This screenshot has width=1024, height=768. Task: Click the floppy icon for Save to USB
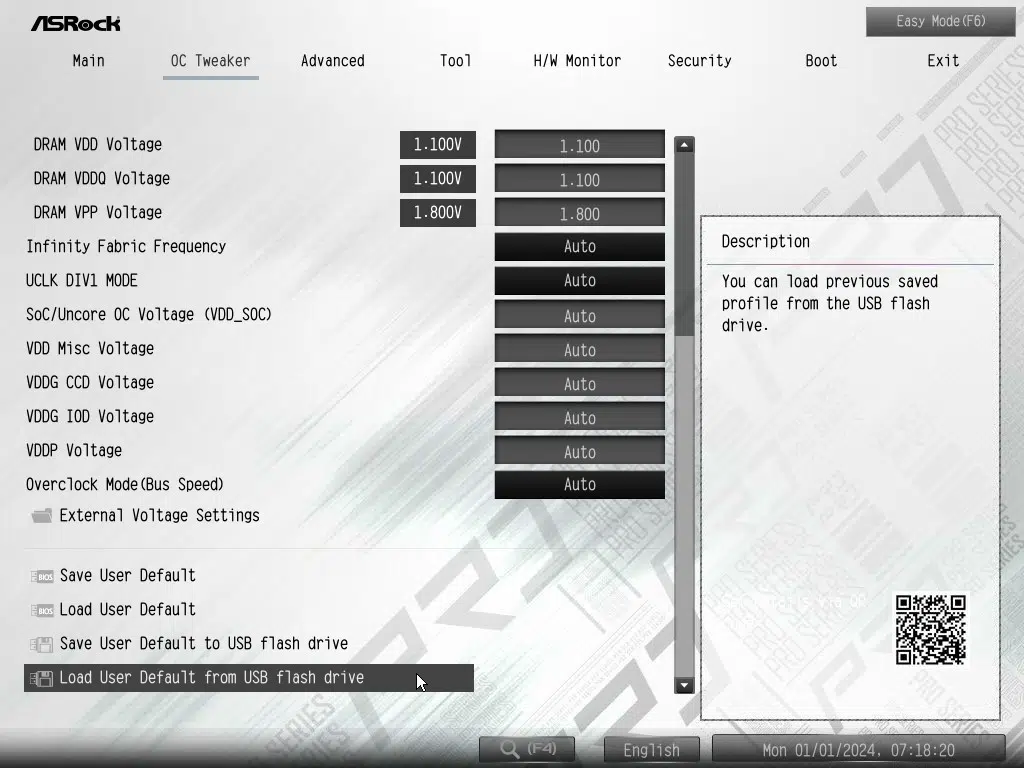(x=42, y=644)
